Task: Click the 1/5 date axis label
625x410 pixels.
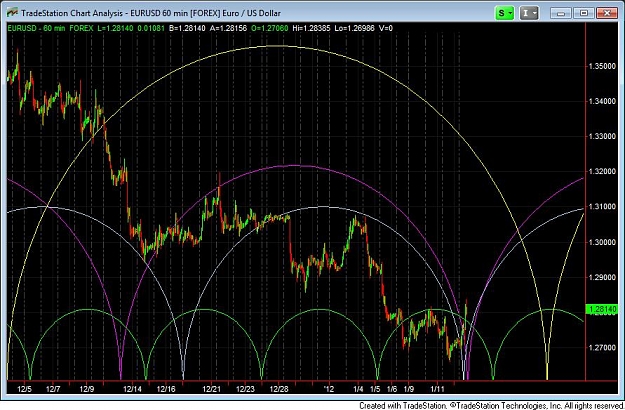Action: coord(375,389)
